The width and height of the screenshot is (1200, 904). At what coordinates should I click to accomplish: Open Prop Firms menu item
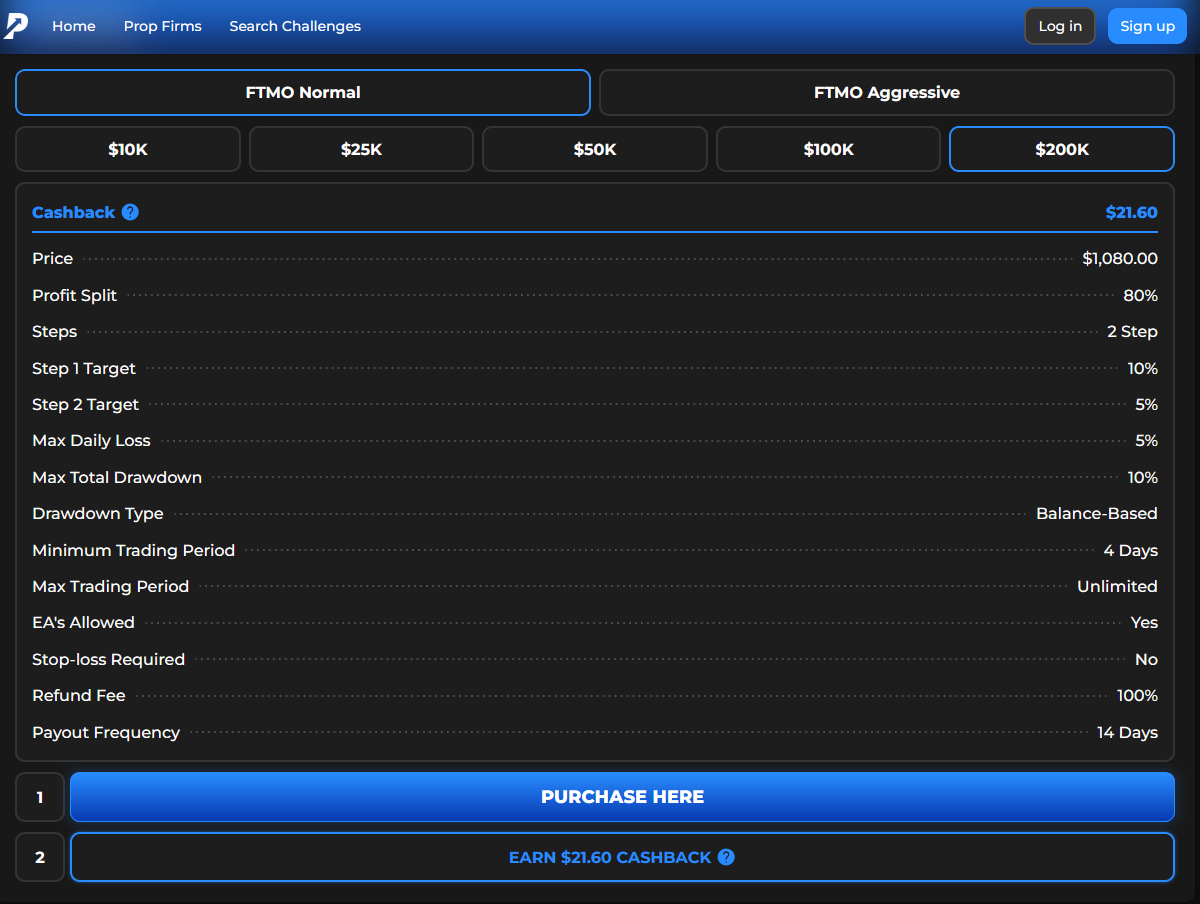coord(163,26)
